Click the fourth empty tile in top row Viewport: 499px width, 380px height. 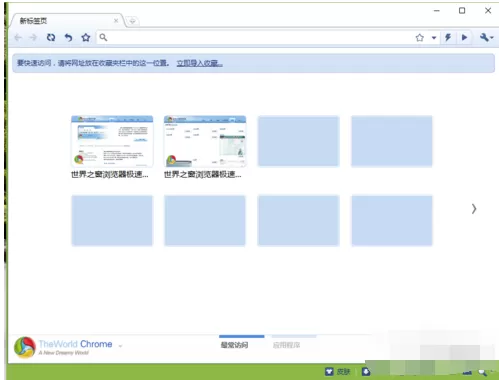[x=392, y=141]
